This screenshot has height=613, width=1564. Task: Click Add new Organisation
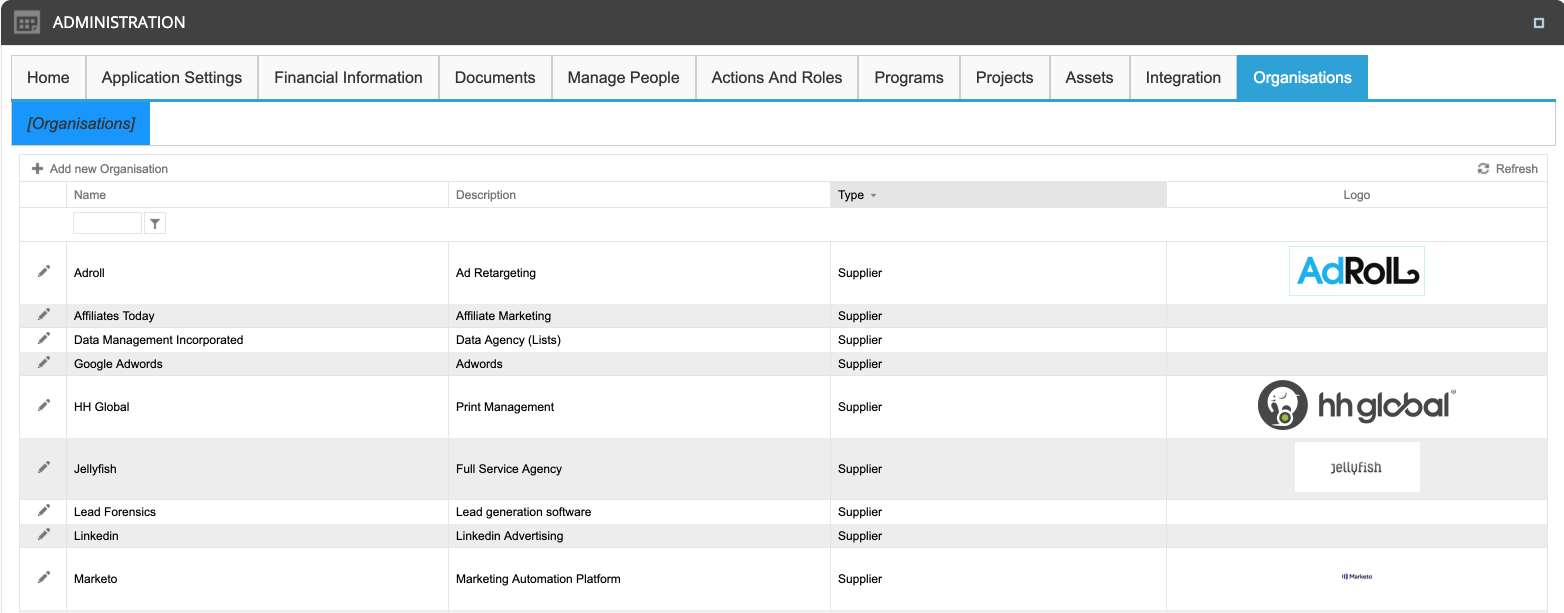100,169
